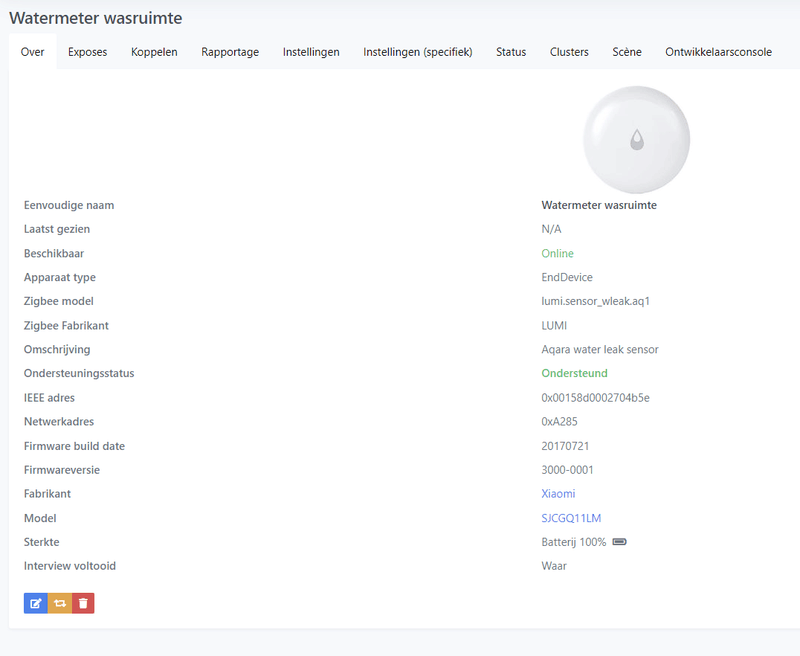Follow the Xiaomi manufacturer link

click(x=558, y=494)
